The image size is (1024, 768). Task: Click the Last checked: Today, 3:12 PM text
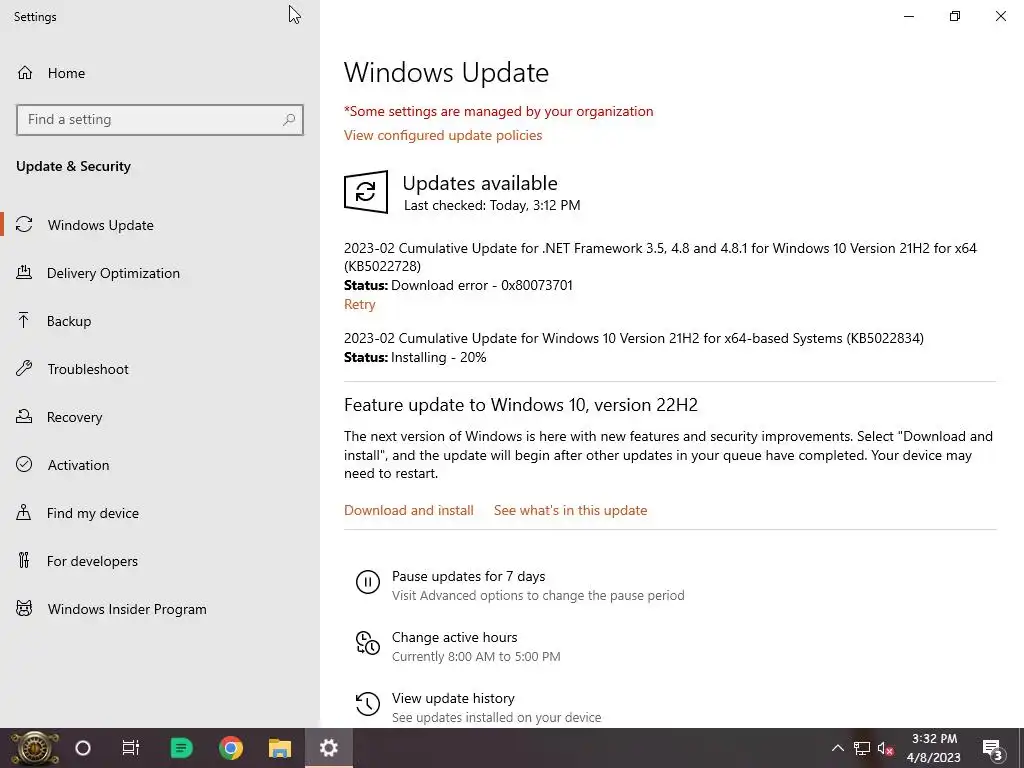(492, 205)
